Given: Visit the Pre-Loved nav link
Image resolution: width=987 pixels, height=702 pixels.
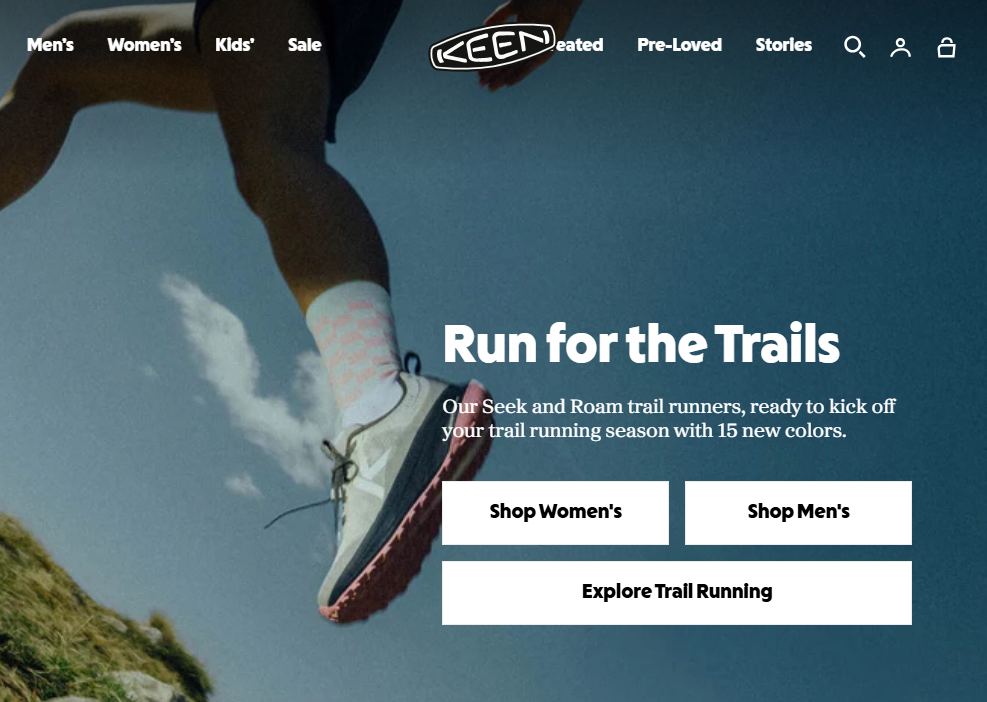Looking at the screenshot, I should (x=679, y=45).
